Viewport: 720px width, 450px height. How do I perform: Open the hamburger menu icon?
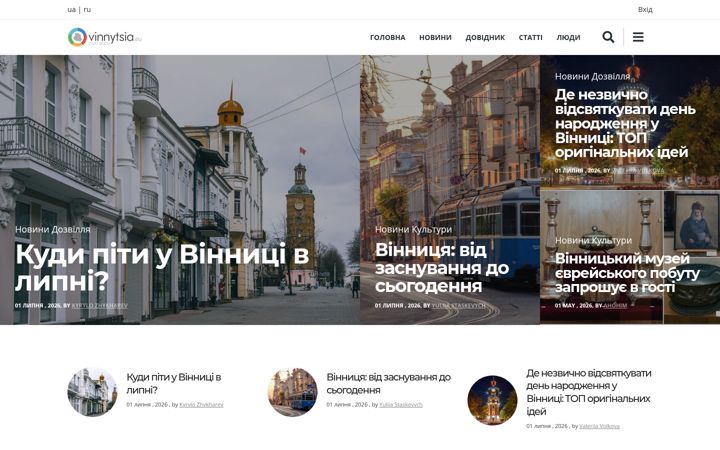click(x=638, y=37)
